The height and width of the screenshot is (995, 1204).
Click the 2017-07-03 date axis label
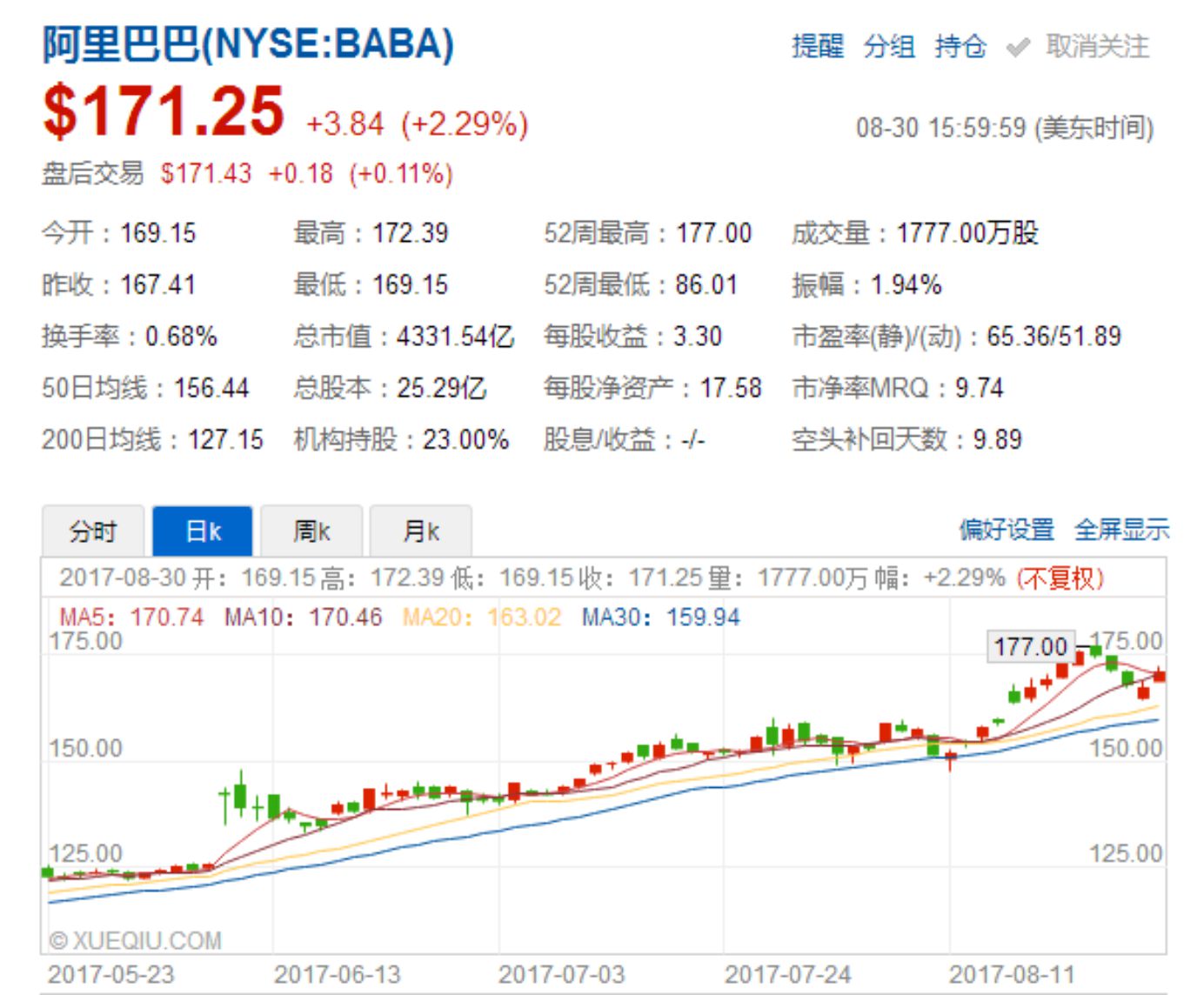(562, 974)
